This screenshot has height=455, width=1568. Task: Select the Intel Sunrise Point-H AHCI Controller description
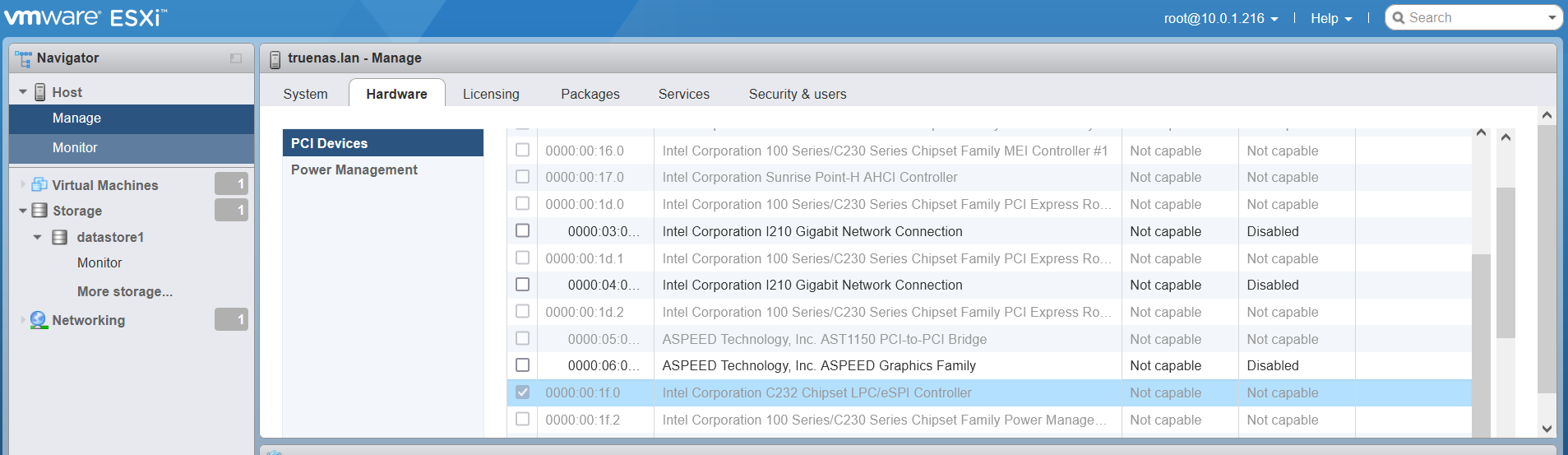tap(810, 177)
